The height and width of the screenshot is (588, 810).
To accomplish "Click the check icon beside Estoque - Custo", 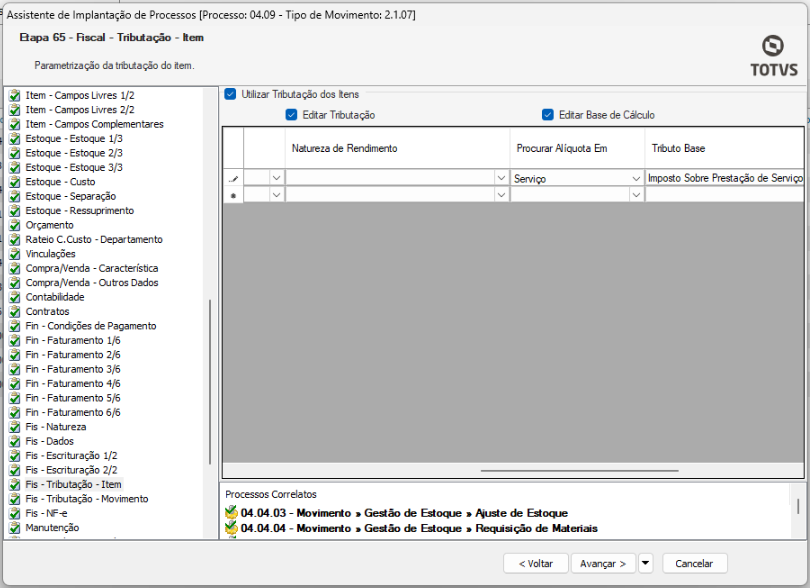I will click(14, 182).
